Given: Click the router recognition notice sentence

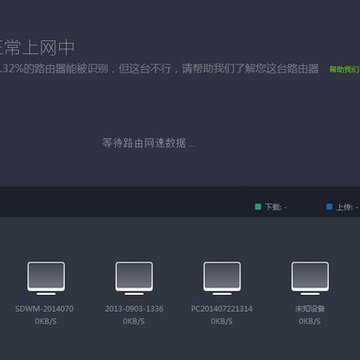Looking at the screenshot, I should point(159,69).
